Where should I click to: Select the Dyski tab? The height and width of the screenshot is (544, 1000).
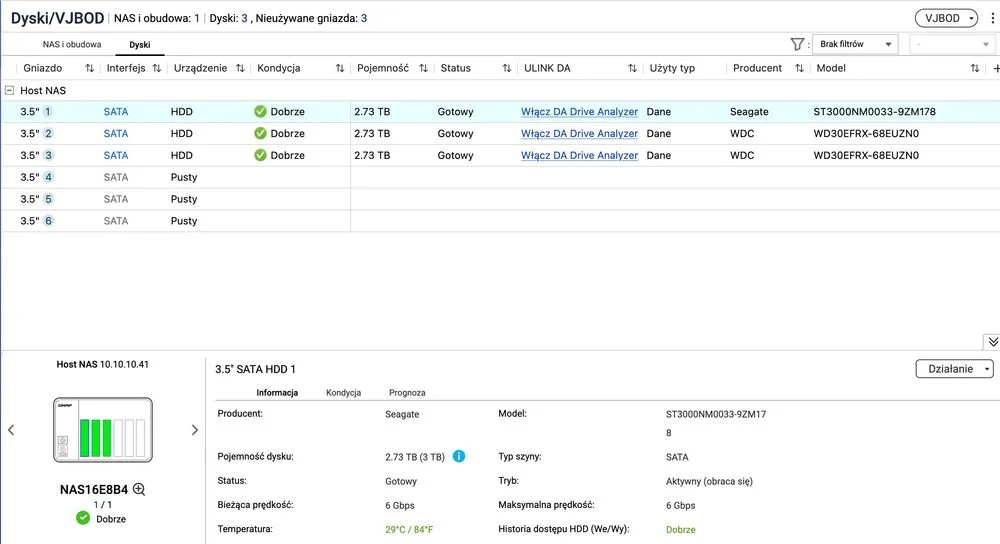[x=140, y=45]
